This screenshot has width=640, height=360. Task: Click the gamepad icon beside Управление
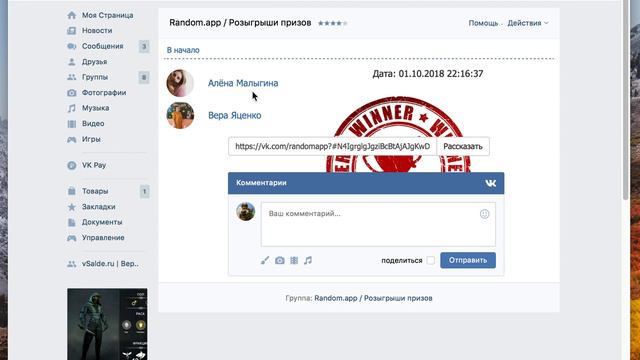click(71, 238)
